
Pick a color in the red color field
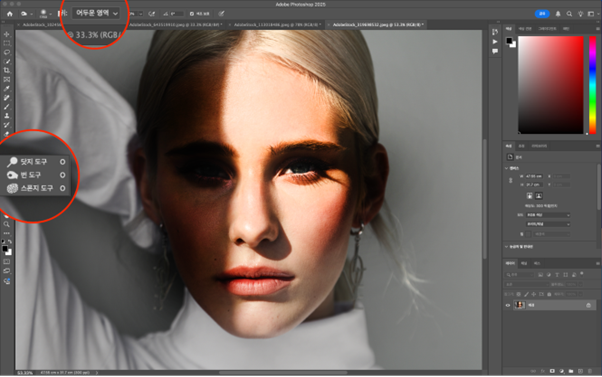pyautogui.click(x=551, y=85)
